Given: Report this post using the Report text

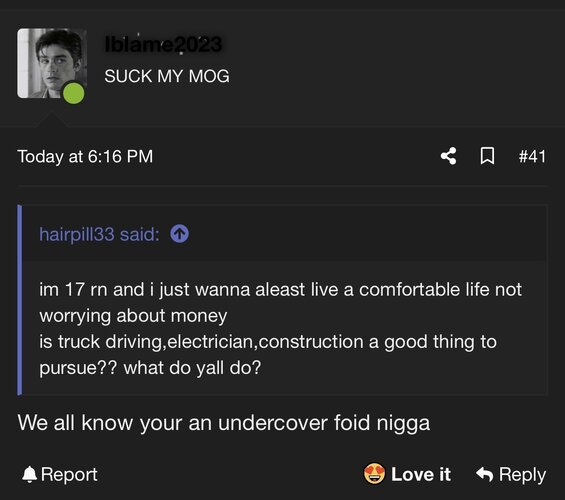Looking at the screenshot, I should click(x=69, y=474).
